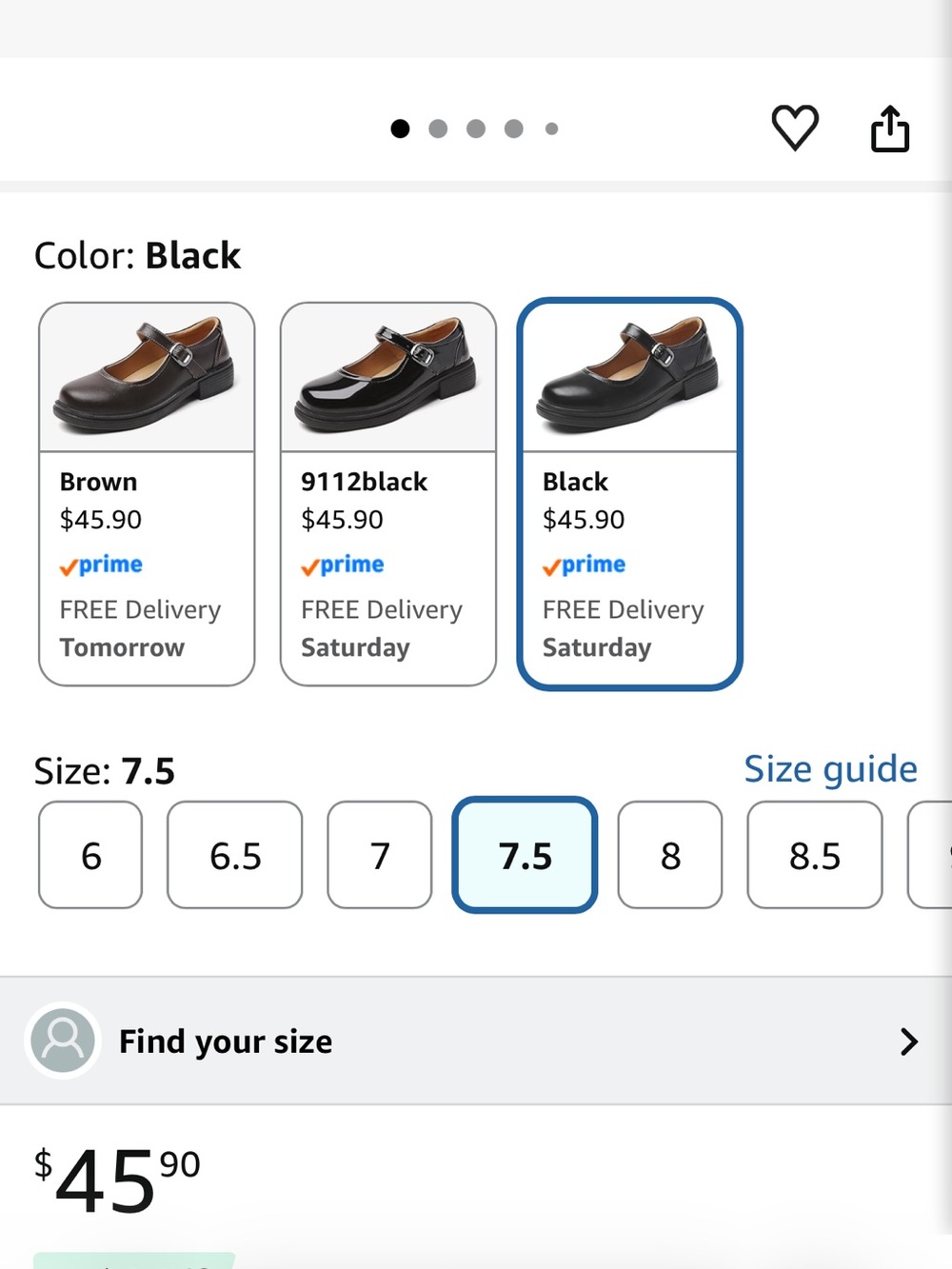This screenshot has width=952, height=1269.
Task: Select size 6 option
Action: coord(90,855)
